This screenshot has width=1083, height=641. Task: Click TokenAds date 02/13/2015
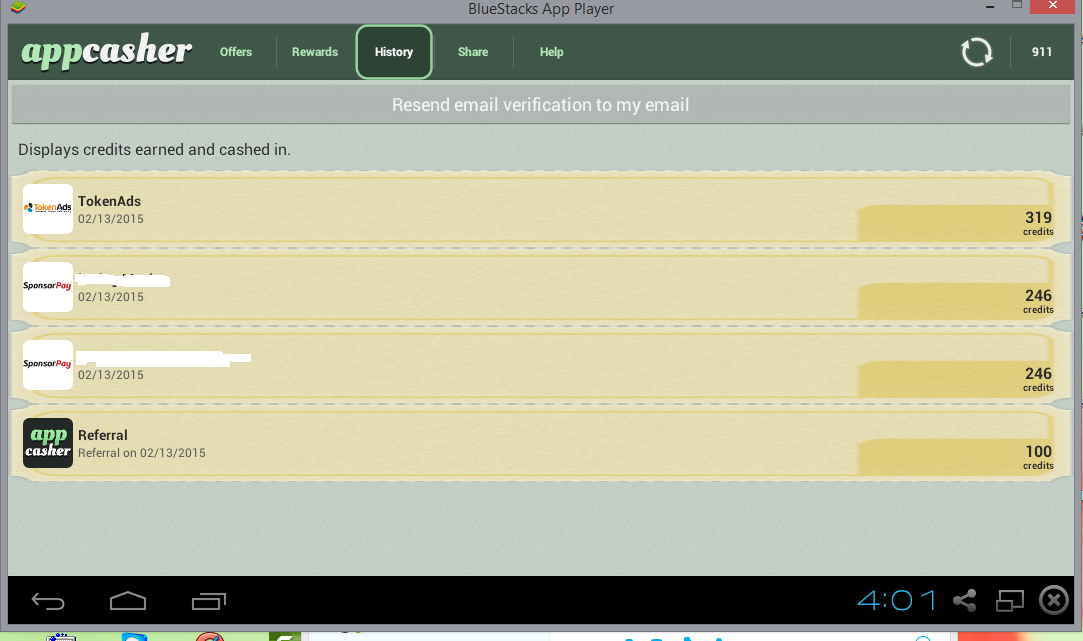[111, 219]
